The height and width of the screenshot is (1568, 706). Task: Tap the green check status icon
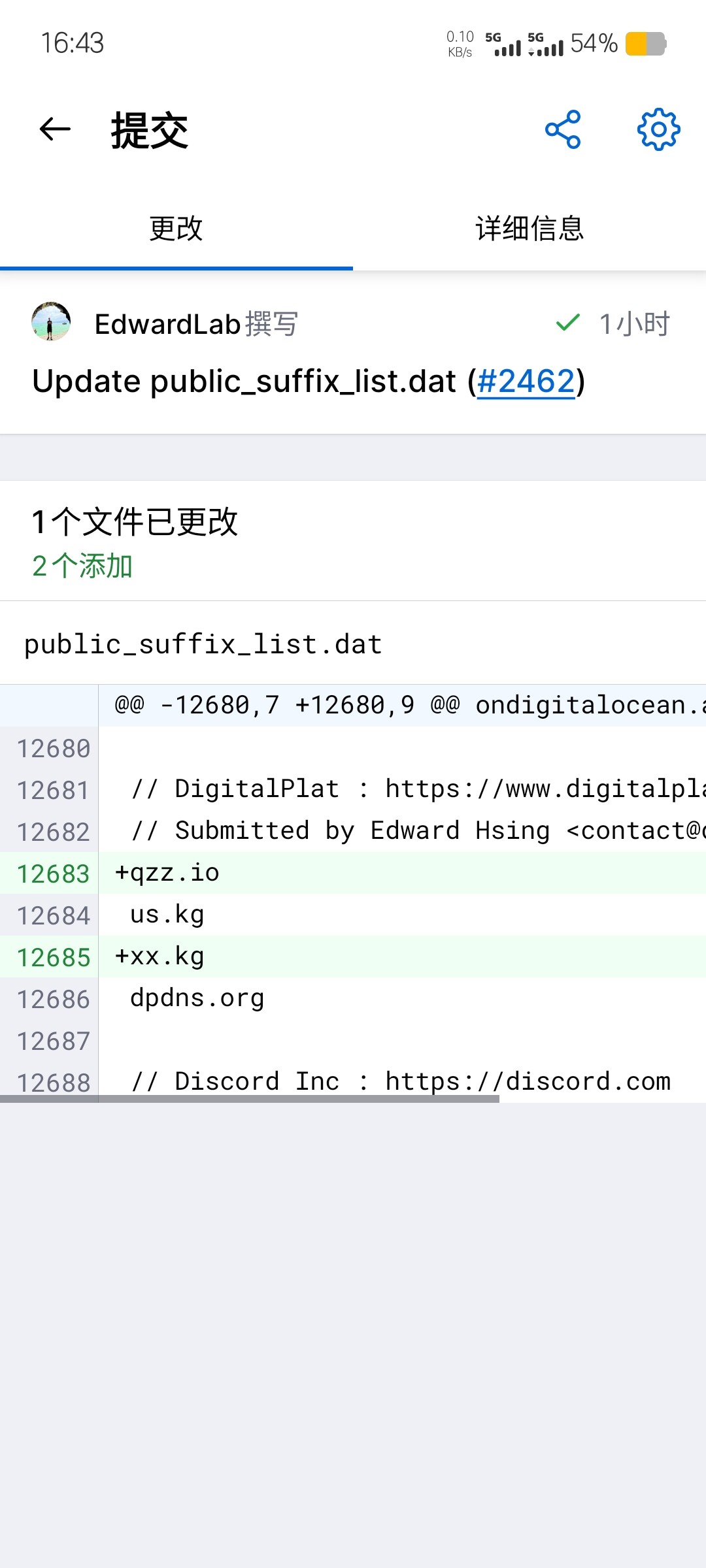(567, 322)
